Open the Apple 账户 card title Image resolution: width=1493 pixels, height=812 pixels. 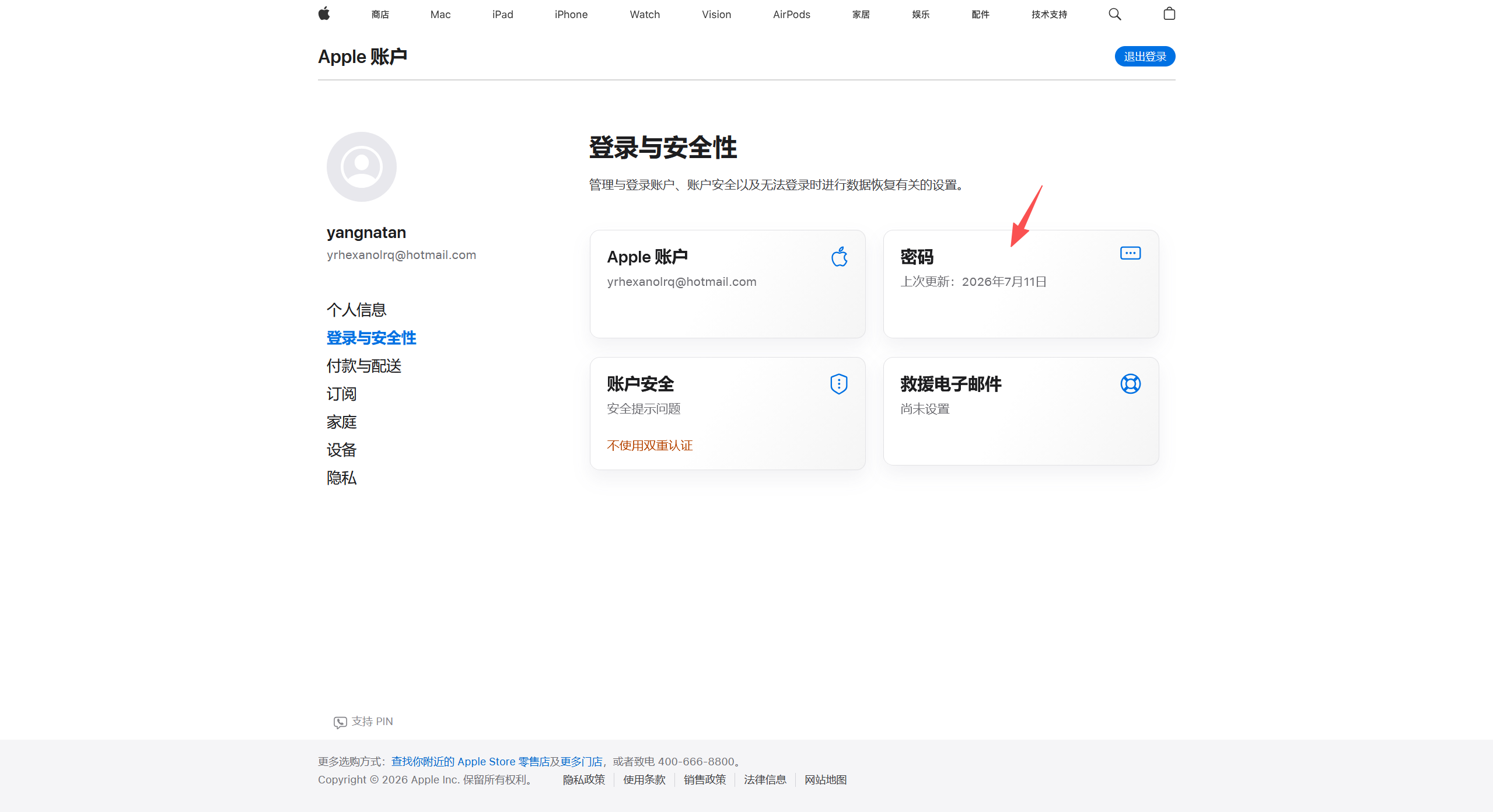tap(647, 257)
